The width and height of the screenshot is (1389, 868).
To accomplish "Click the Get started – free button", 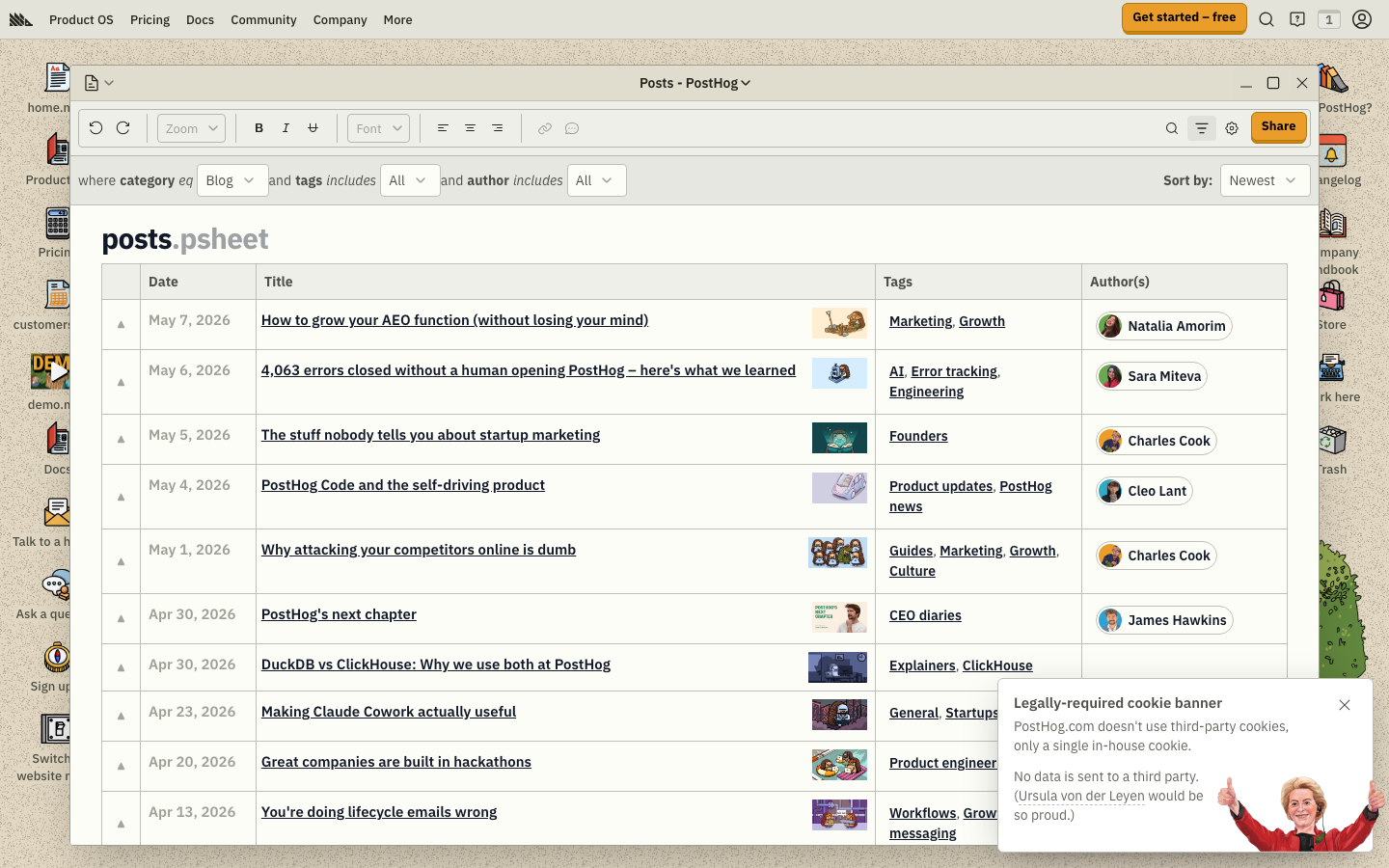I will click(1184, 17).
